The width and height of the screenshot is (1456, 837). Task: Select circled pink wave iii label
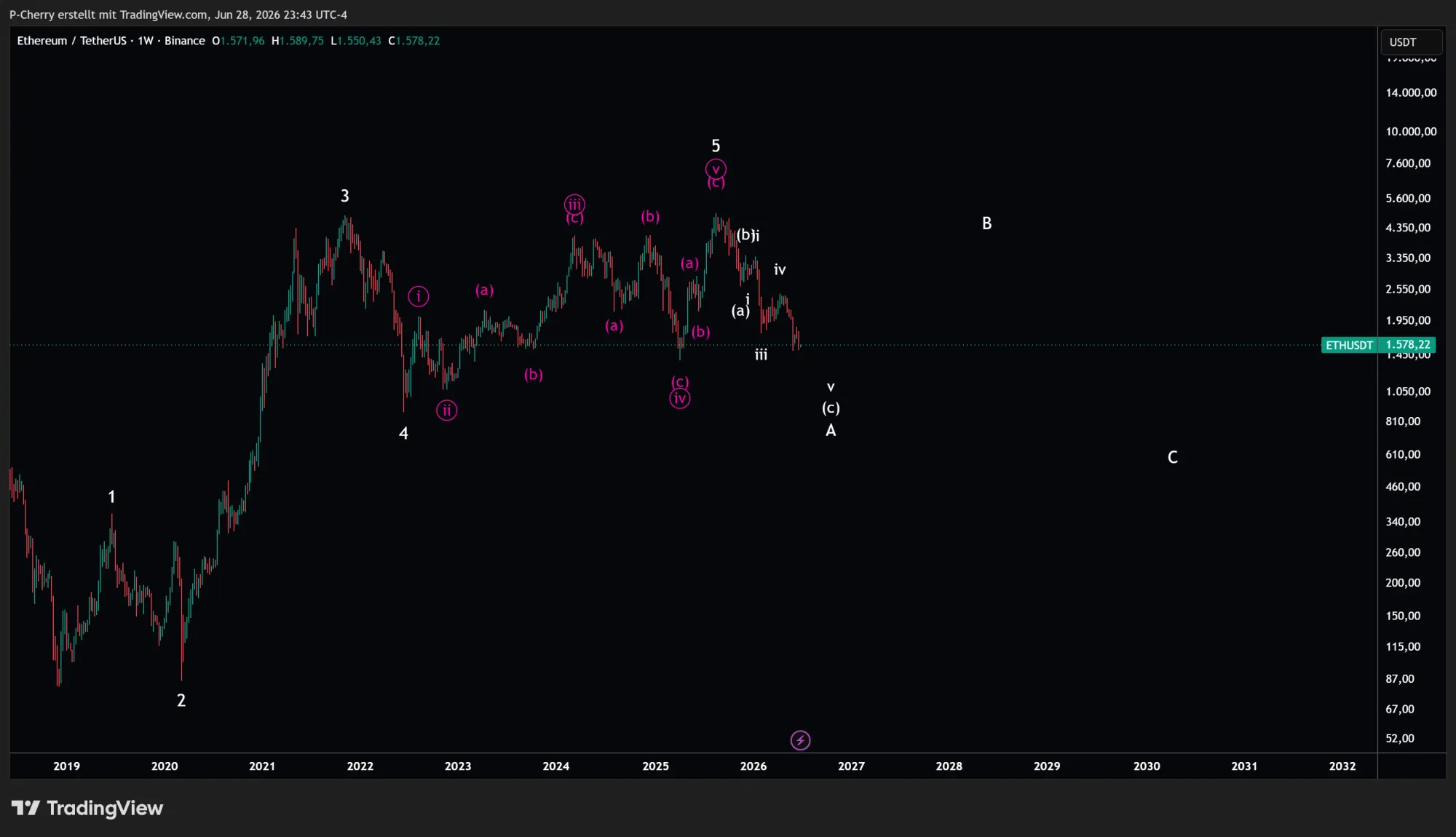click(574, 205)
